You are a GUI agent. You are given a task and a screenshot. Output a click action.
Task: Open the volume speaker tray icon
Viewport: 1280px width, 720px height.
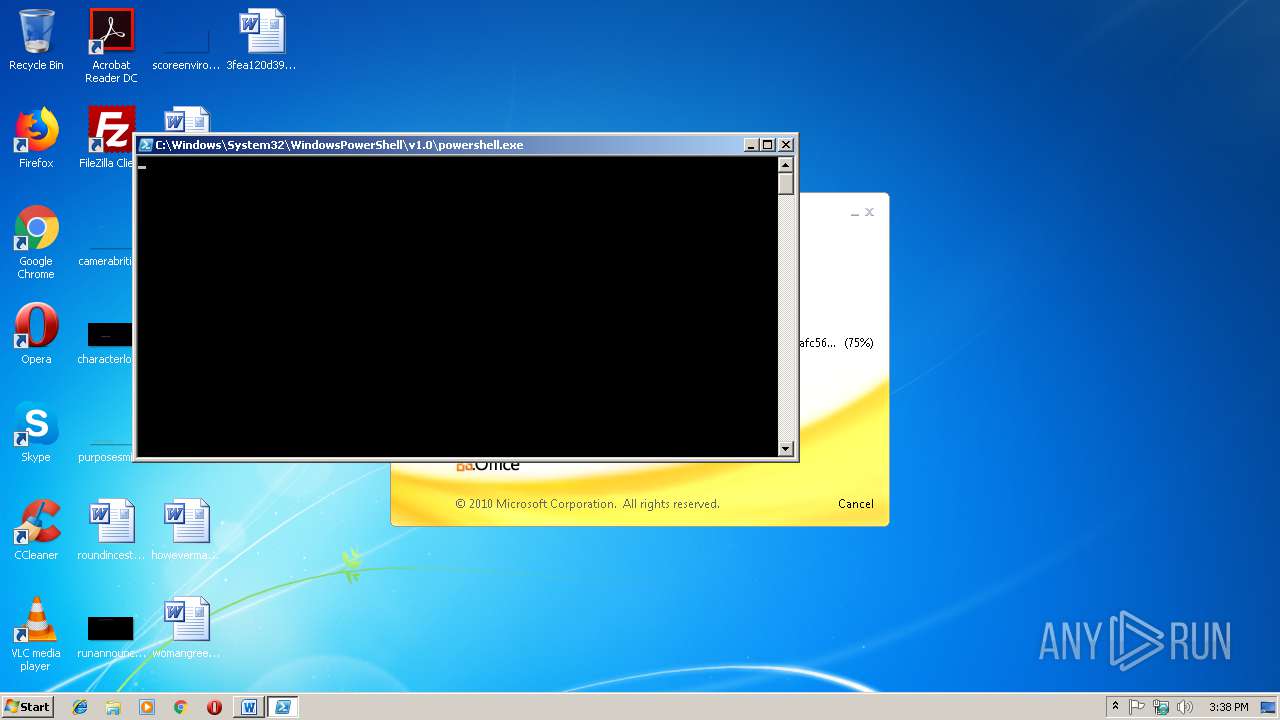click(x=1185, y=707)
